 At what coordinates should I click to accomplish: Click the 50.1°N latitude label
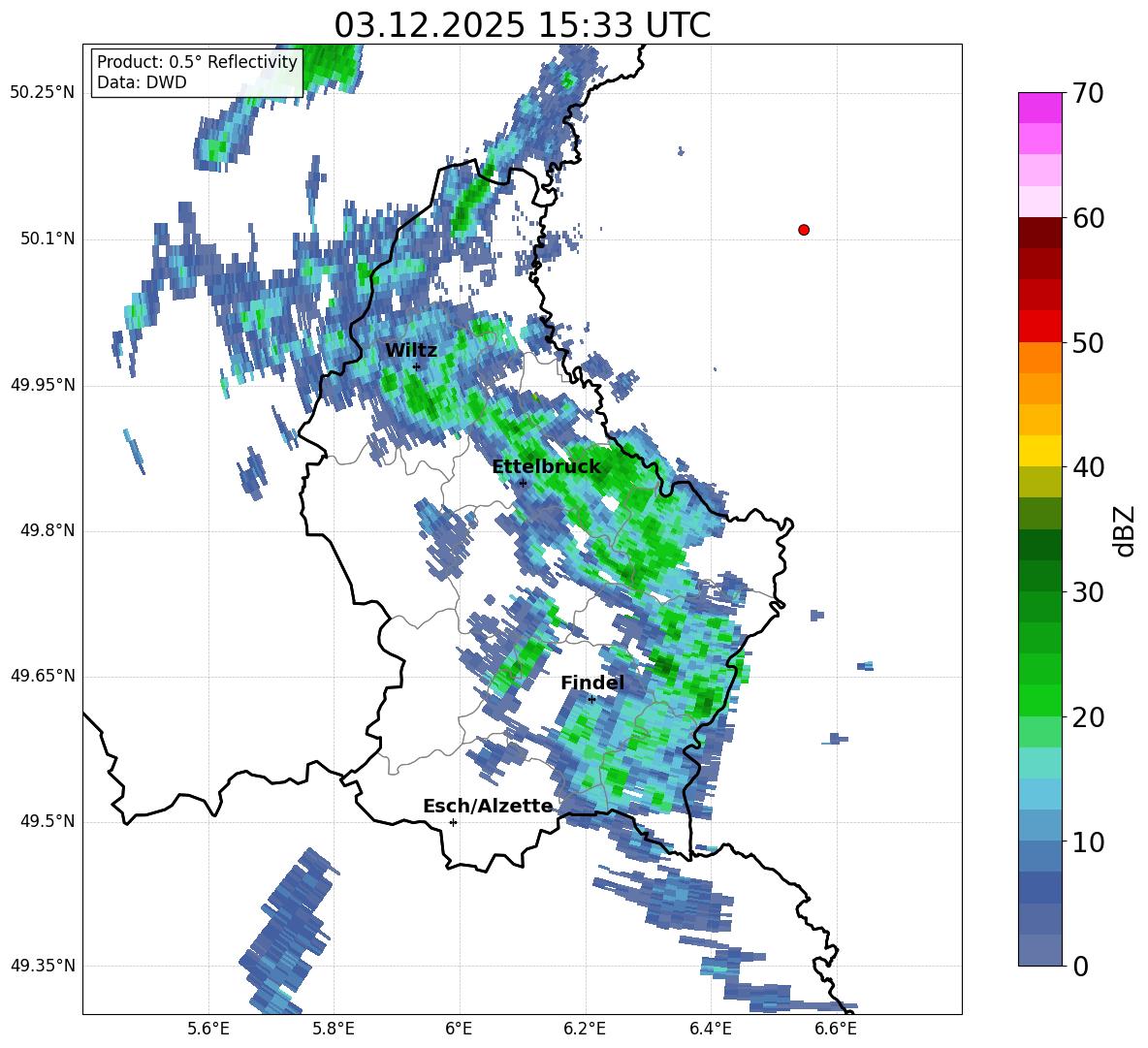point(48,238)
